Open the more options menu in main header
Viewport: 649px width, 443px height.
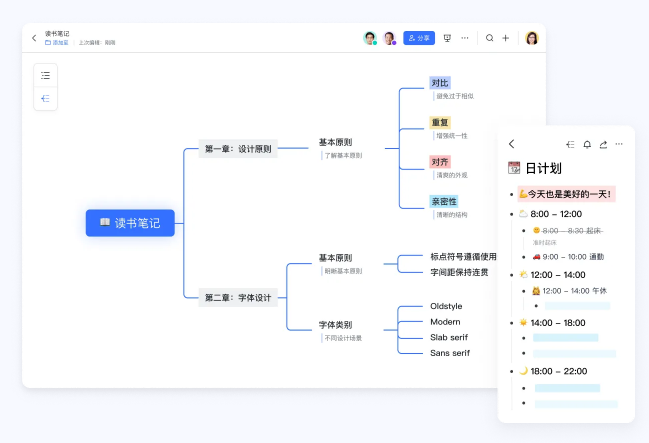pos(465,38)
